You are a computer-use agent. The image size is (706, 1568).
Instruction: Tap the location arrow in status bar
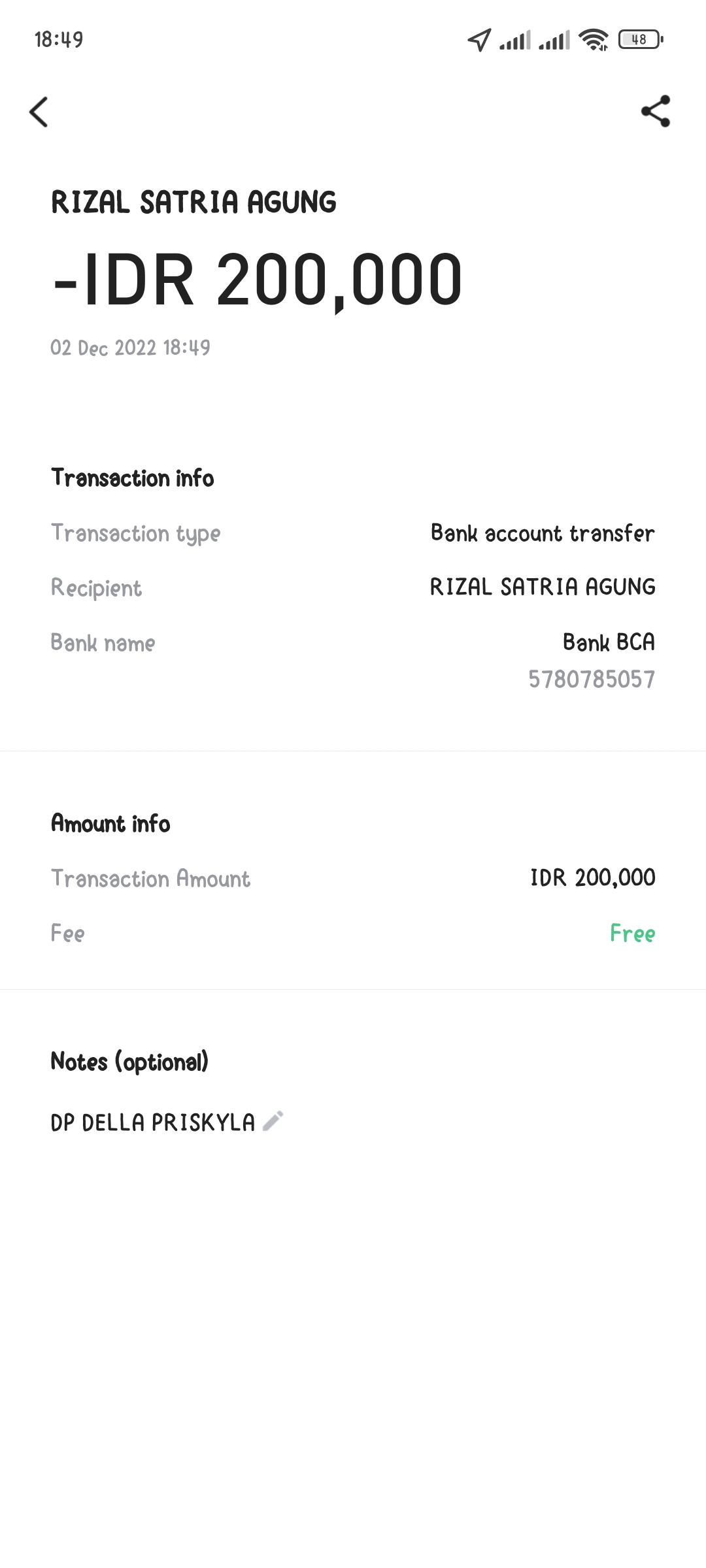click(479, 40)
